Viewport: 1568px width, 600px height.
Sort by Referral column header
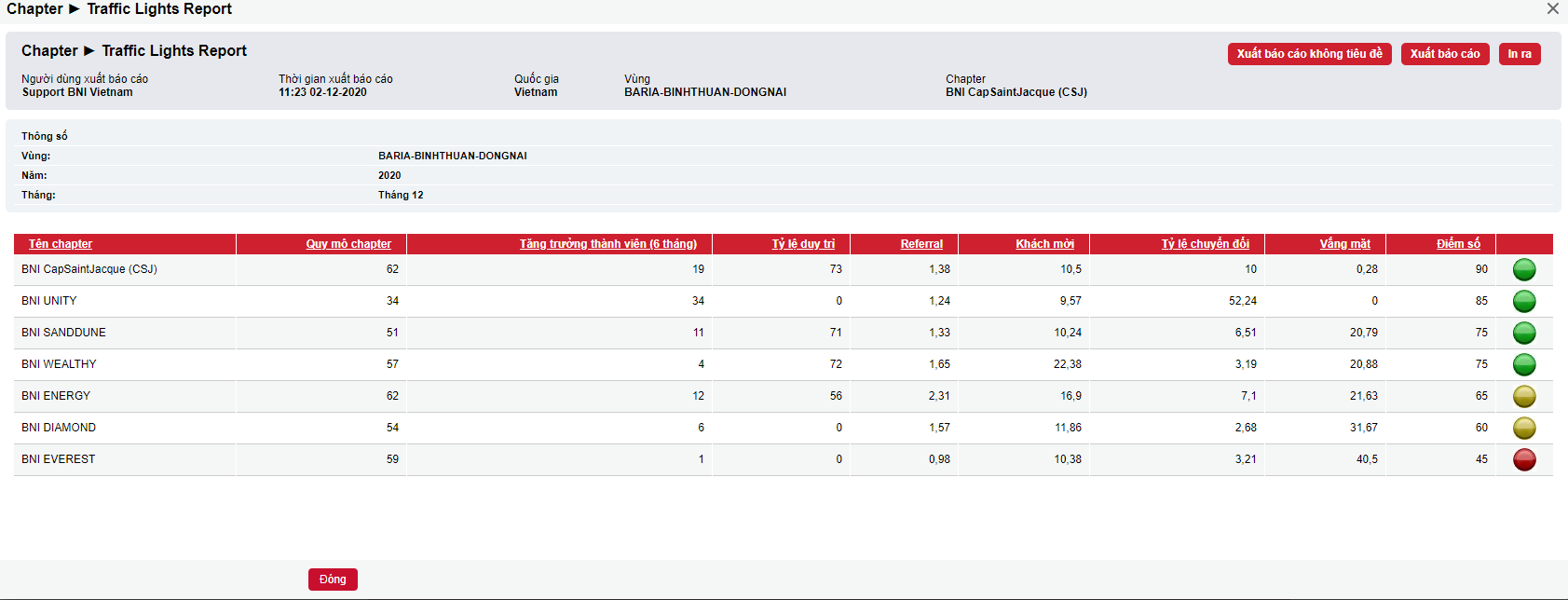[921, 244]
